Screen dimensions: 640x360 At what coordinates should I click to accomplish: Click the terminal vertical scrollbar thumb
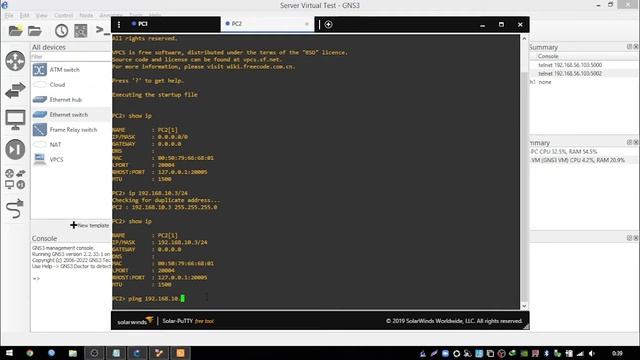(x=524, y=187)
